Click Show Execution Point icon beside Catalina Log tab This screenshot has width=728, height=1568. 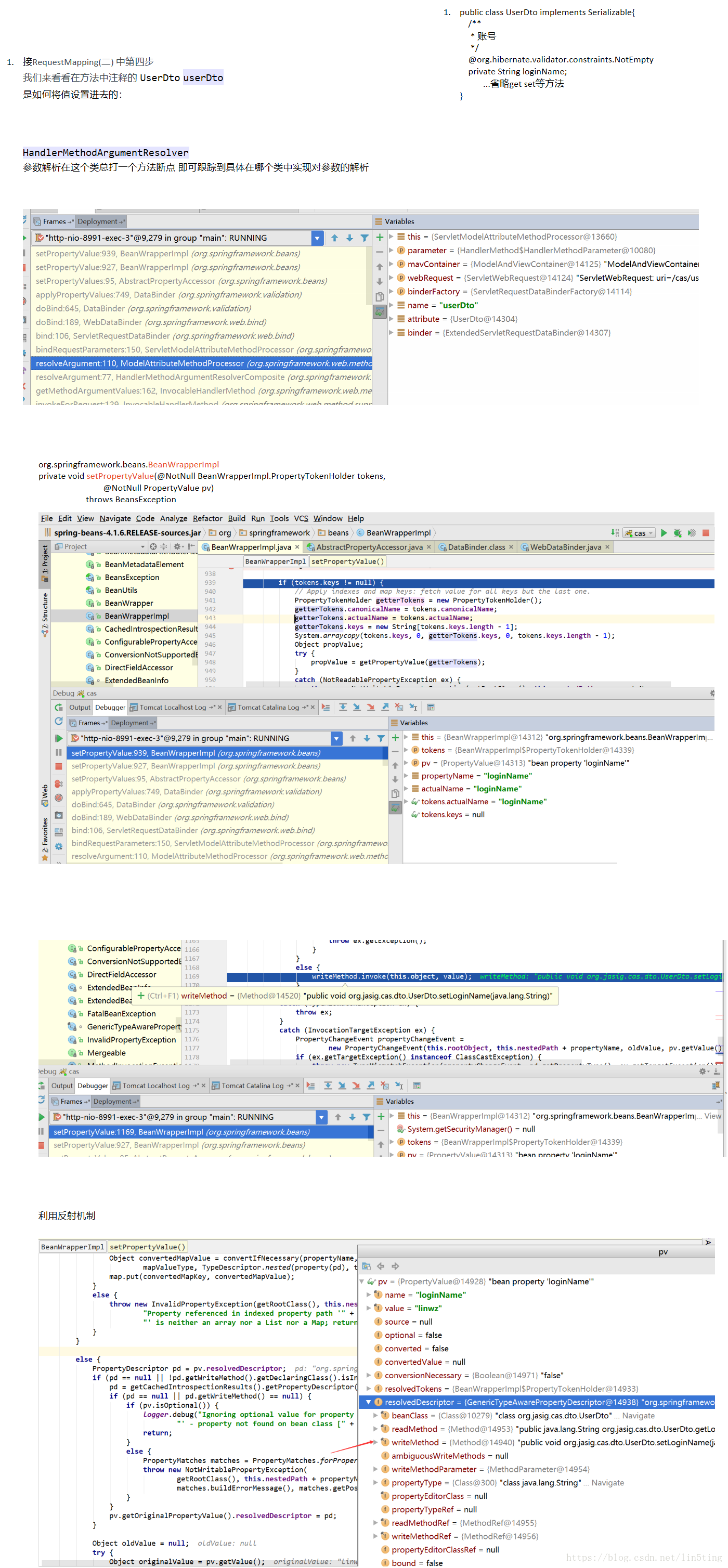click(326, 707)
